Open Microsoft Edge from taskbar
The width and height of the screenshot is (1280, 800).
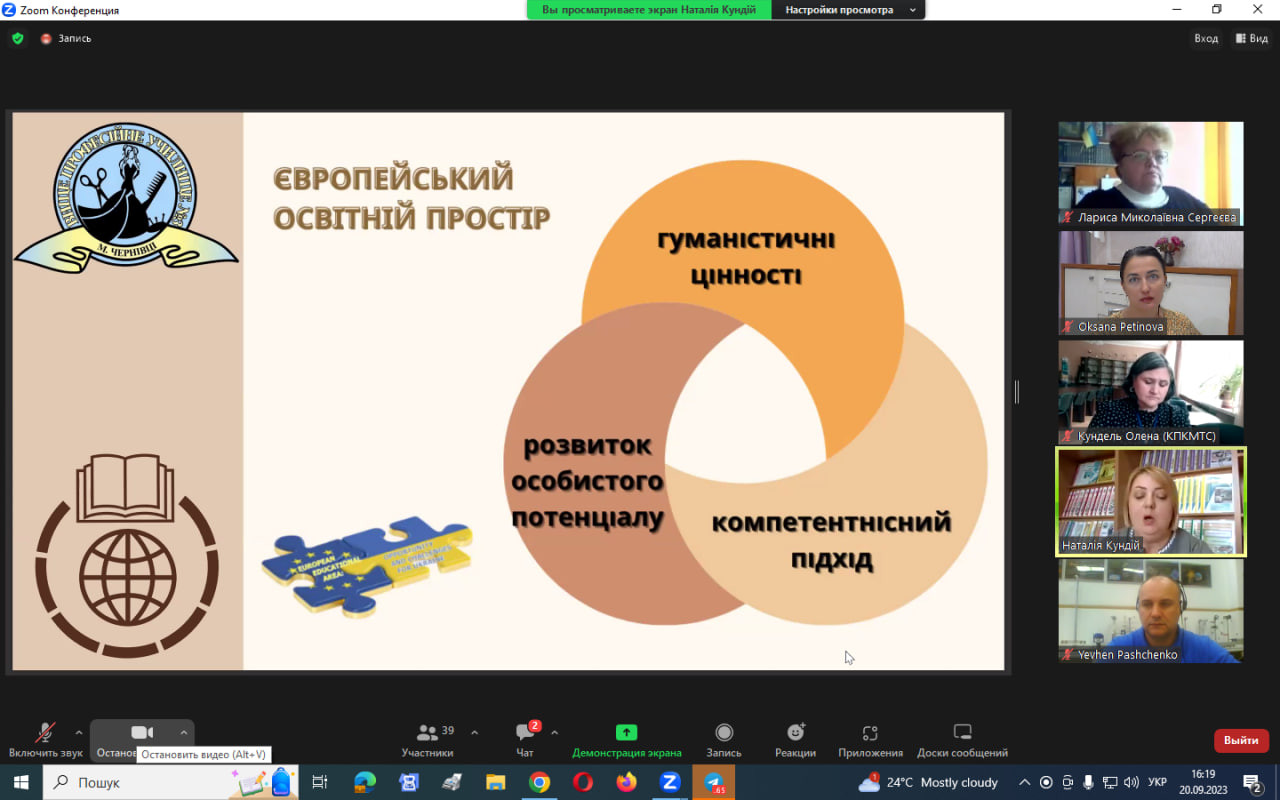364,782
